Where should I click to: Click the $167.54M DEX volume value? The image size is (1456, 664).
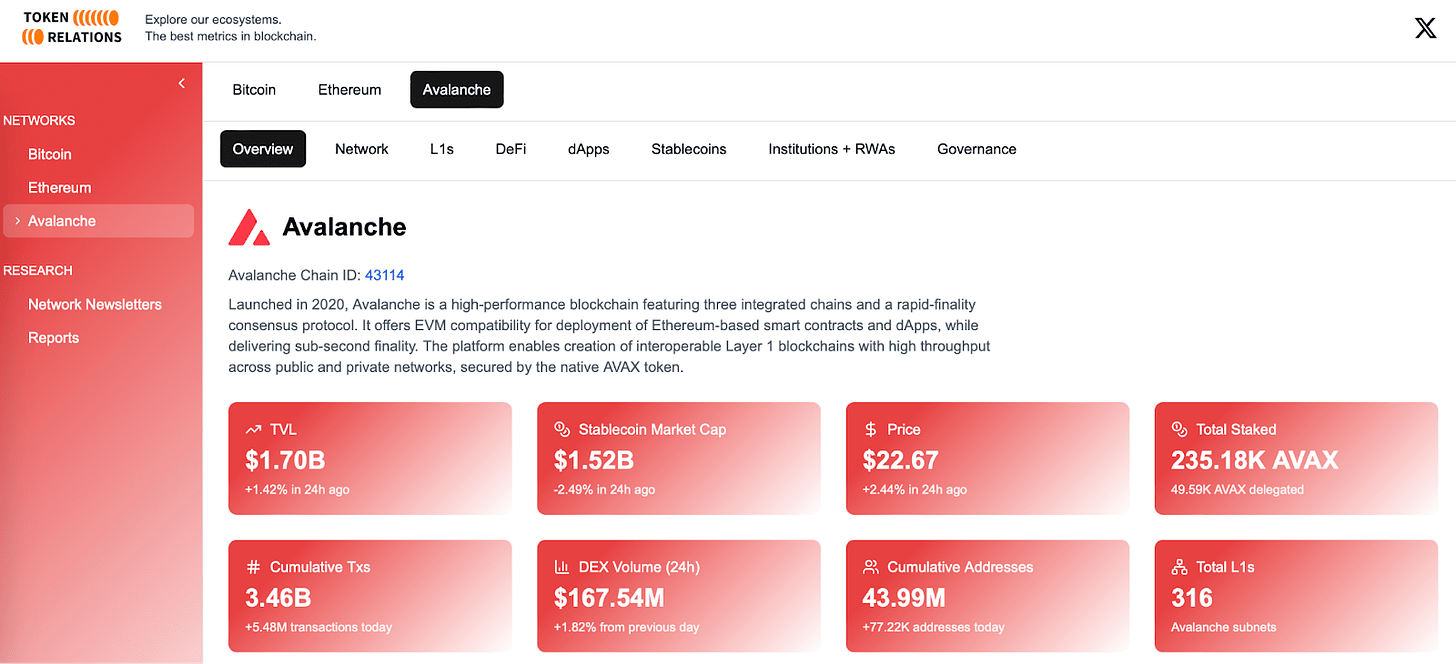point(609,598)
